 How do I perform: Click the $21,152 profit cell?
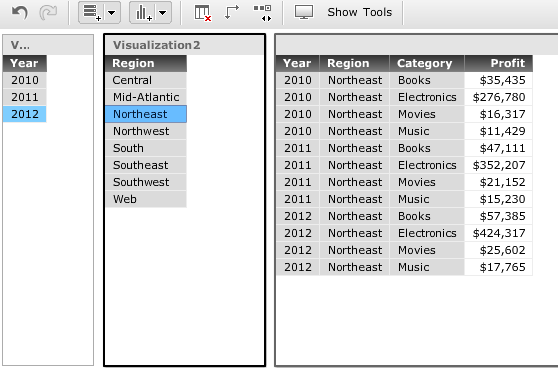pyautogui.click(x=499, y=182)
